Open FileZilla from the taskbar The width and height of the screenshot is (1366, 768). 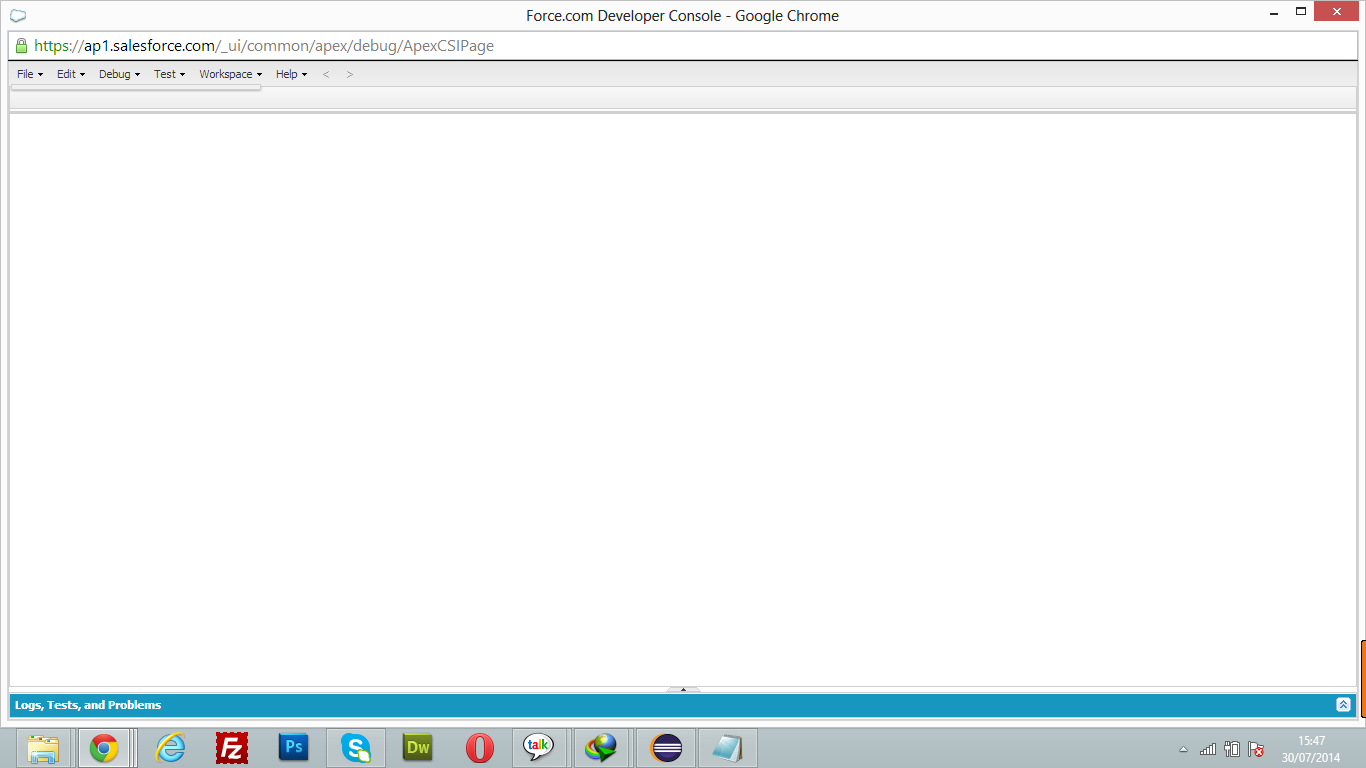click(232, 748)
